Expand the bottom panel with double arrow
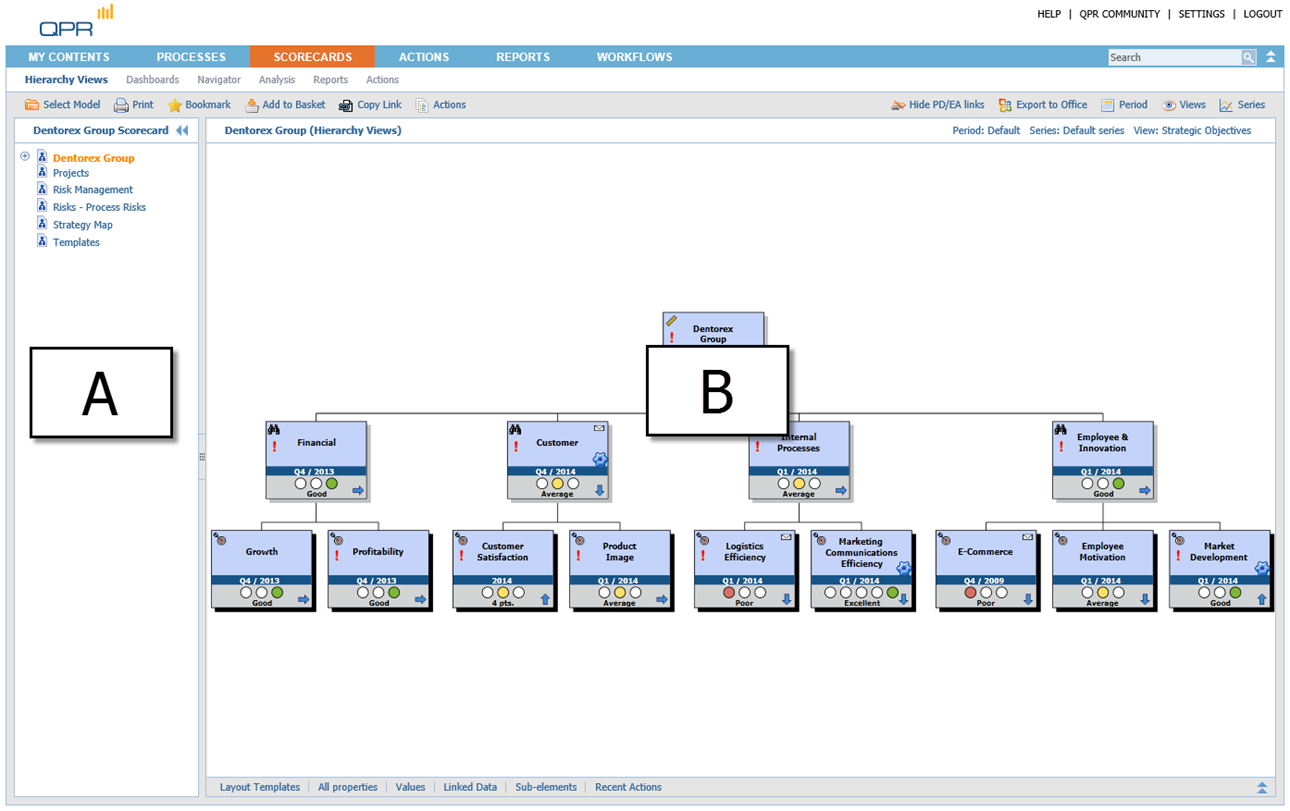This screenshot has width=1290, height=811. pyautogui.click(x=1262, y=788)
